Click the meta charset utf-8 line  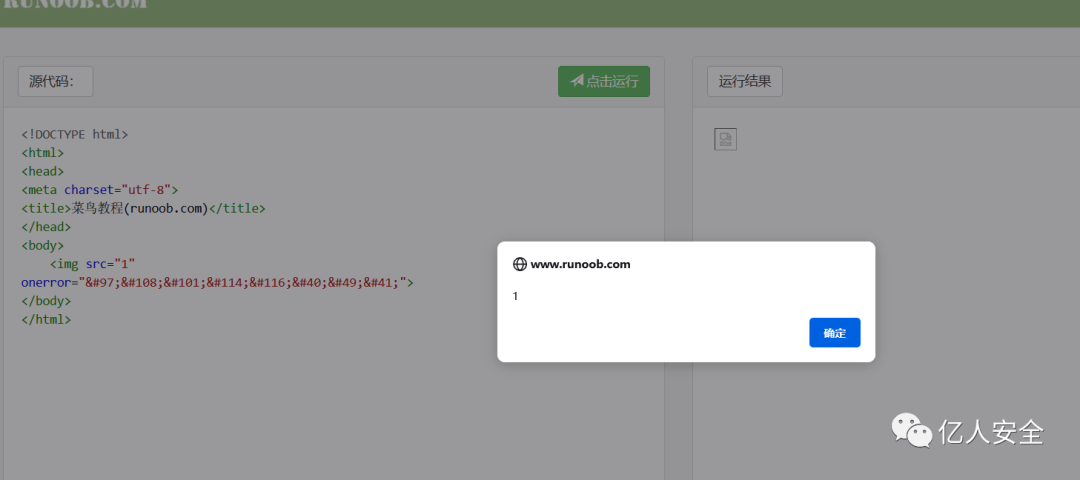pos(100,189)
